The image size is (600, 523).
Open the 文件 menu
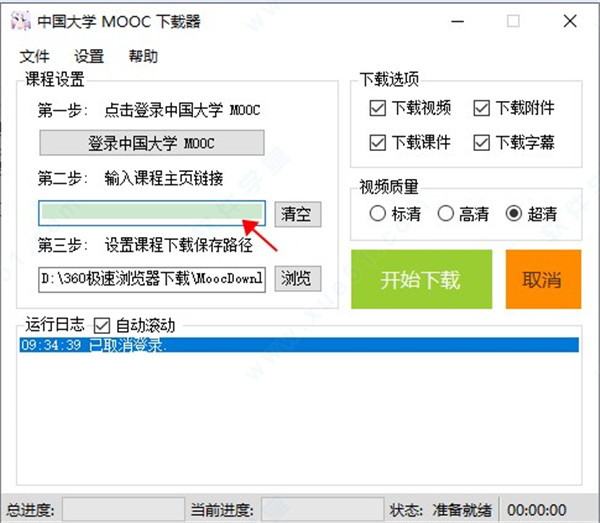point(34,57)
